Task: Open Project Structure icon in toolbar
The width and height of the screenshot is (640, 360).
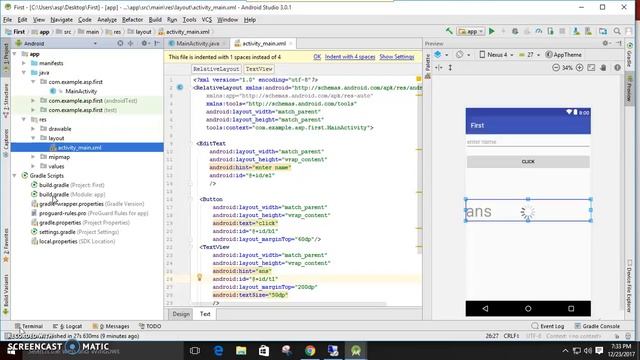Action: [x=603, y=31]
